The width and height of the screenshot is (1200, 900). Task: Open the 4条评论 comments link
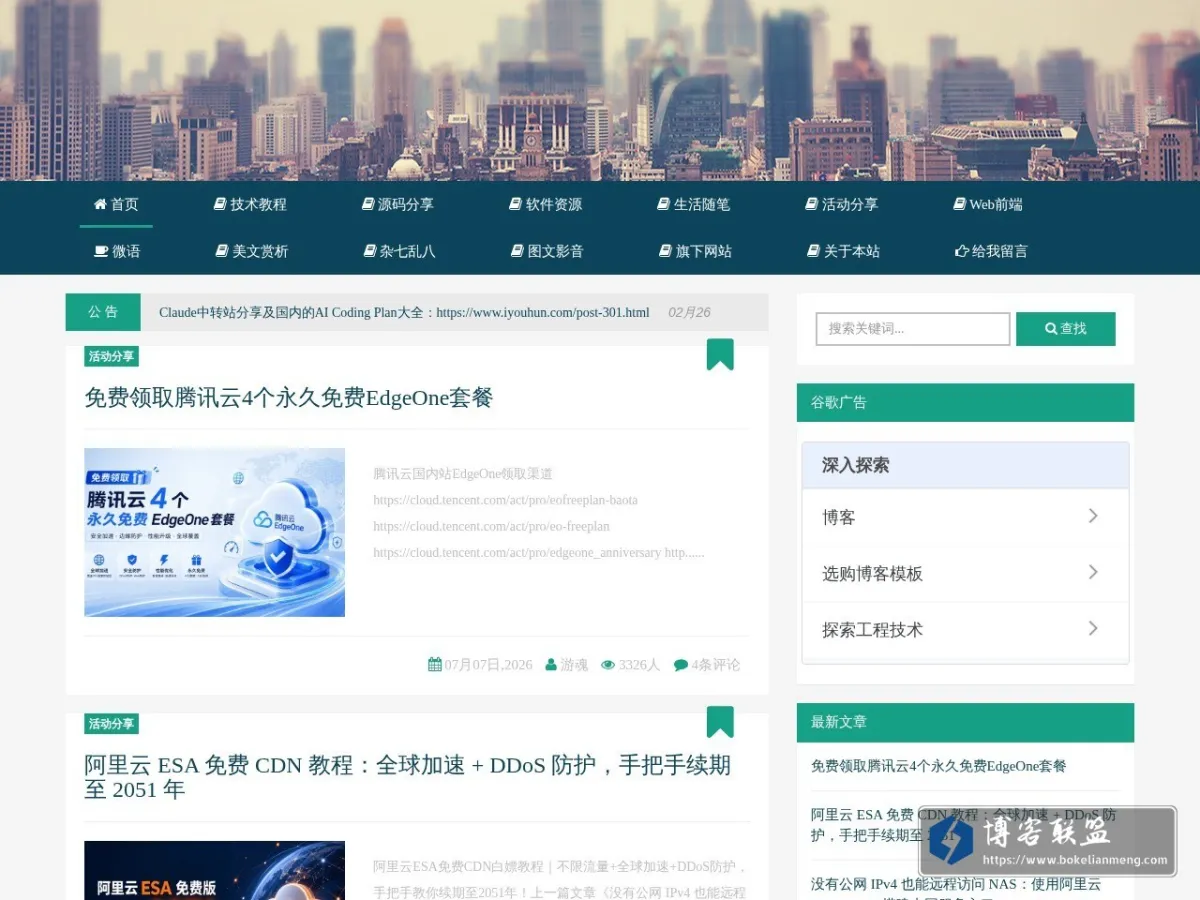[716, 664]
